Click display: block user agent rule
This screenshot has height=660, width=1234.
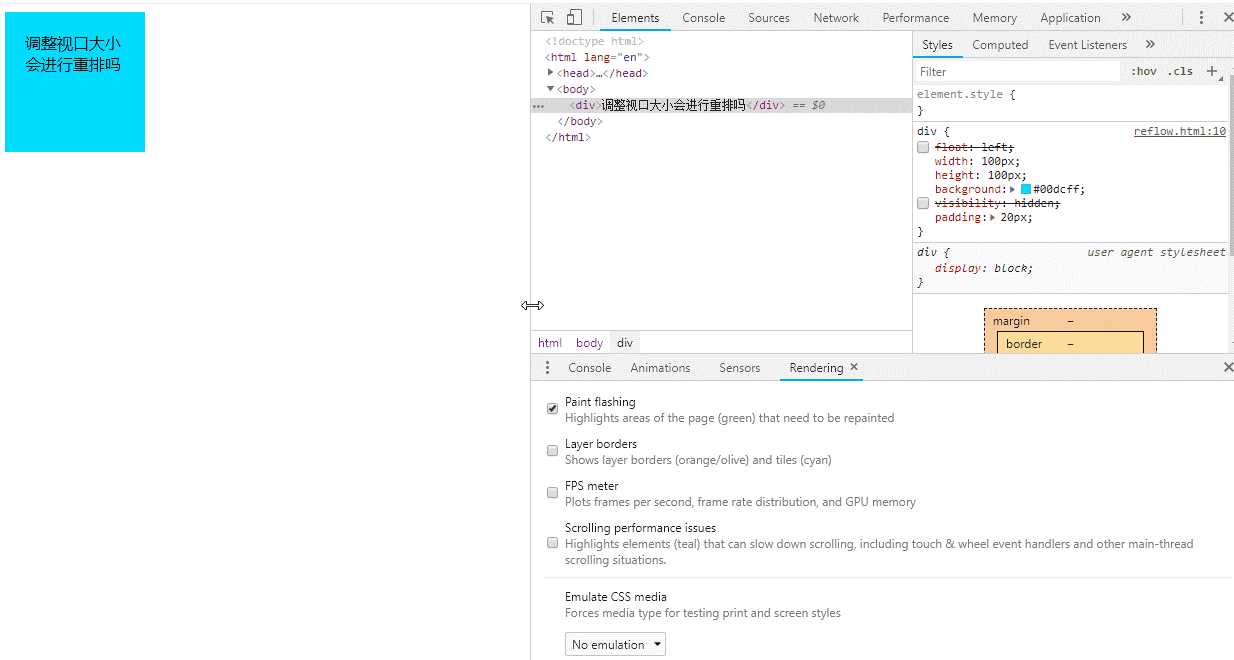click(x=984, y=268)
